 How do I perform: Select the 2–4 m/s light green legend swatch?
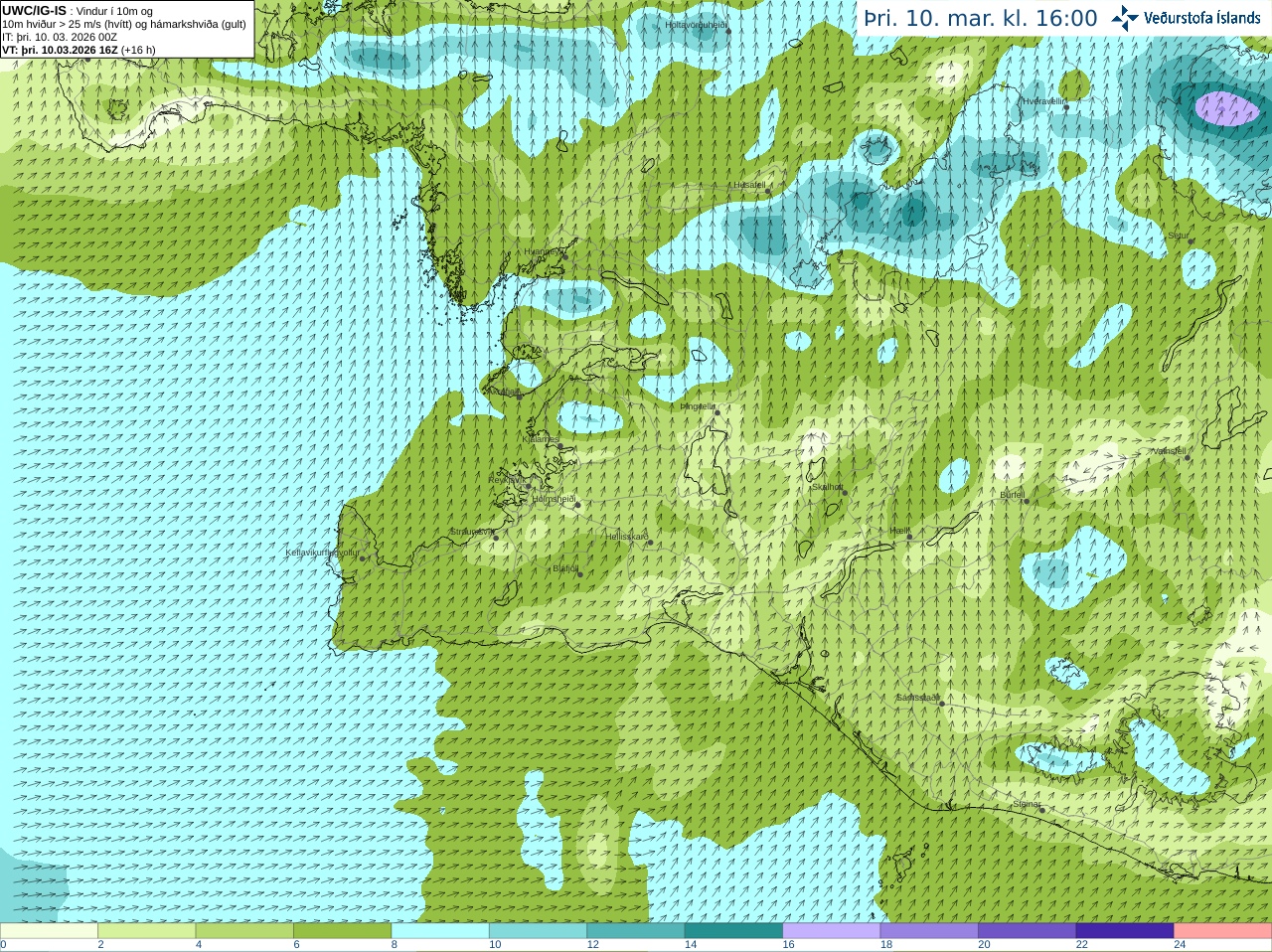click(146, 931)
